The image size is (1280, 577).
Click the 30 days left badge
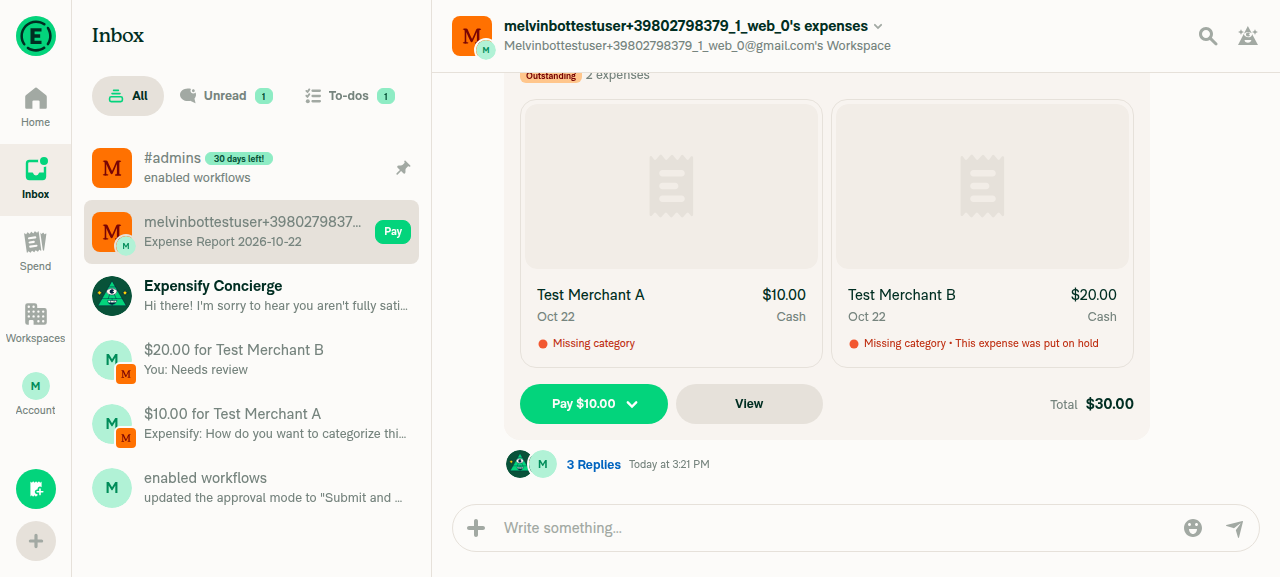click(x=239, y=158)
